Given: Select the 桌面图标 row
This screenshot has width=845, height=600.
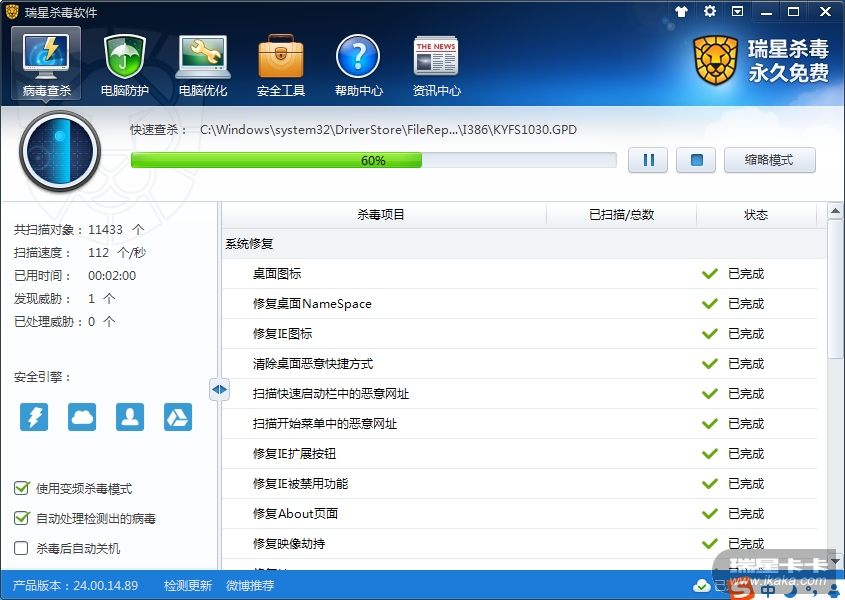Looking at the screenshot, I should click(520, 274).
